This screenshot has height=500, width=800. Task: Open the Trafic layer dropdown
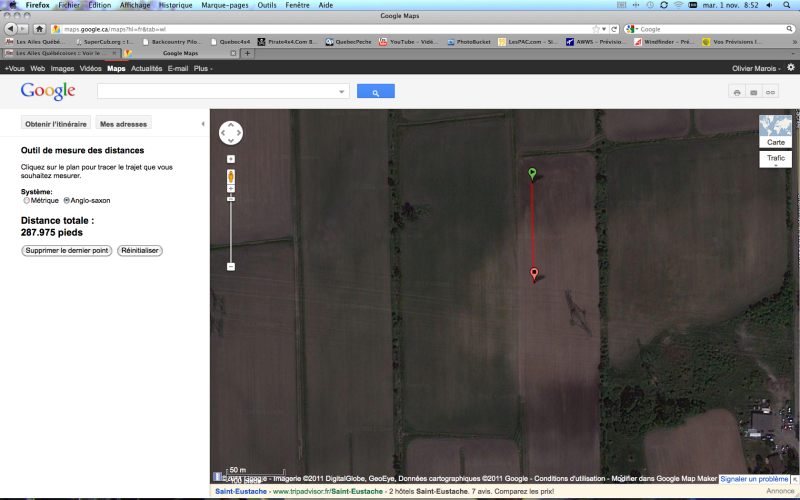pyautogui.click(x=776, y=159)
